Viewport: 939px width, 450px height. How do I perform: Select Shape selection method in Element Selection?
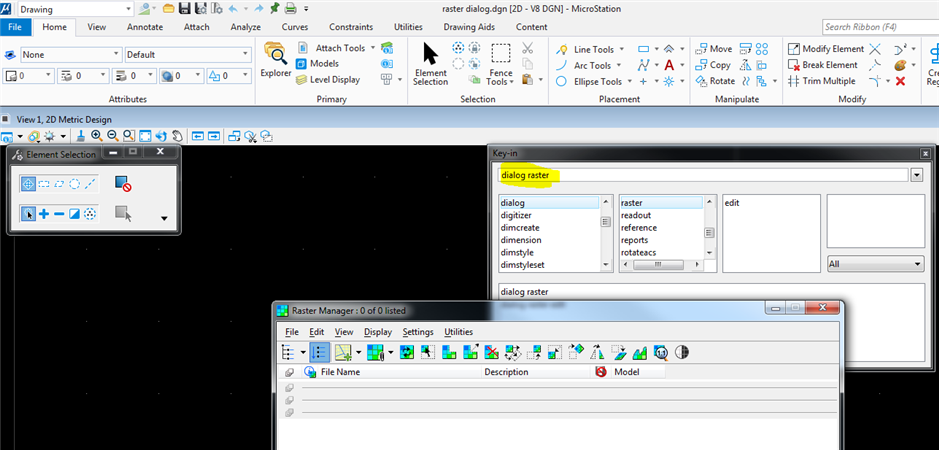tap(59, 184)
